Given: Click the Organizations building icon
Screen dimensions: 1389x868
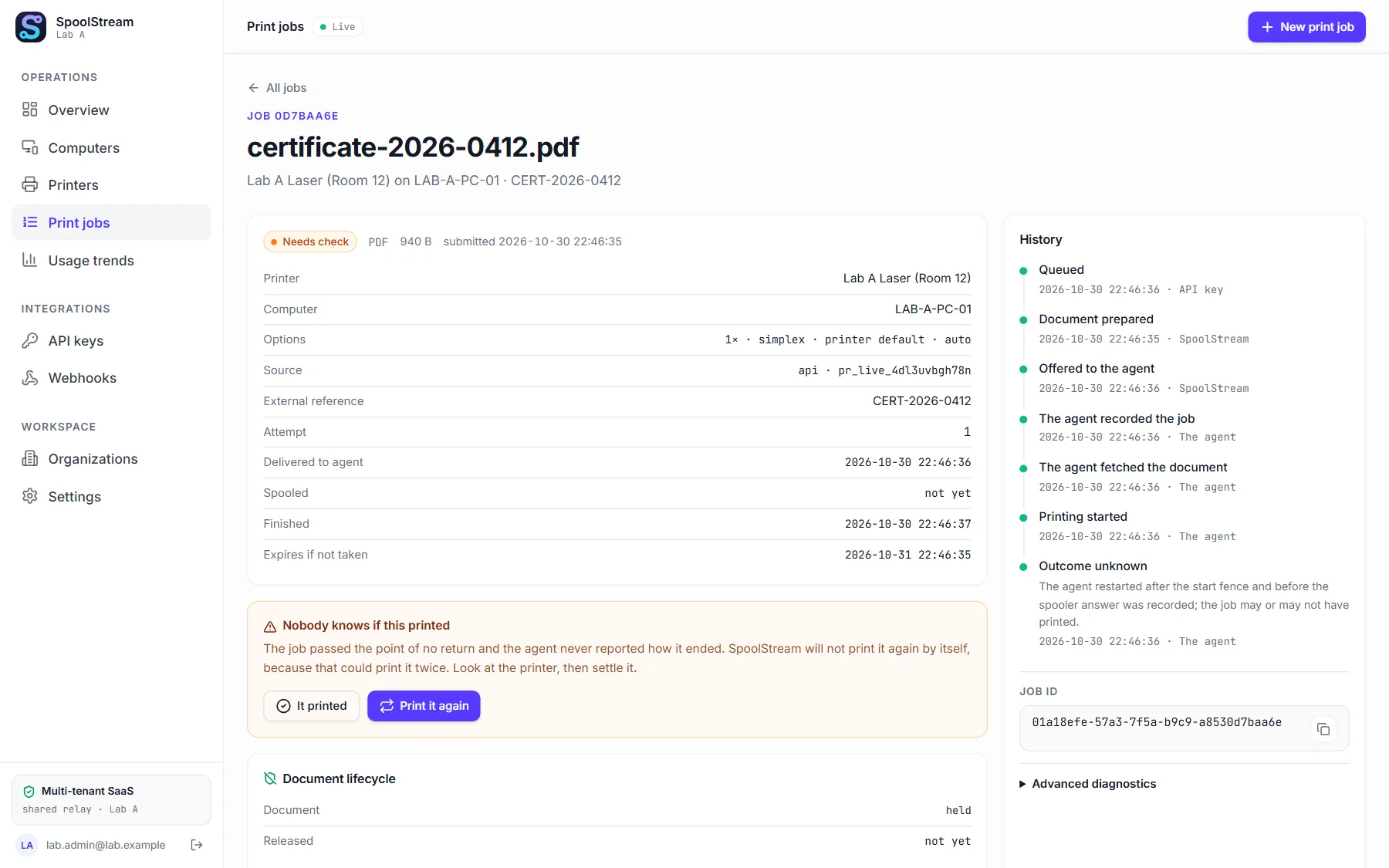Looking at the screenshot, I should pos(30,458).
